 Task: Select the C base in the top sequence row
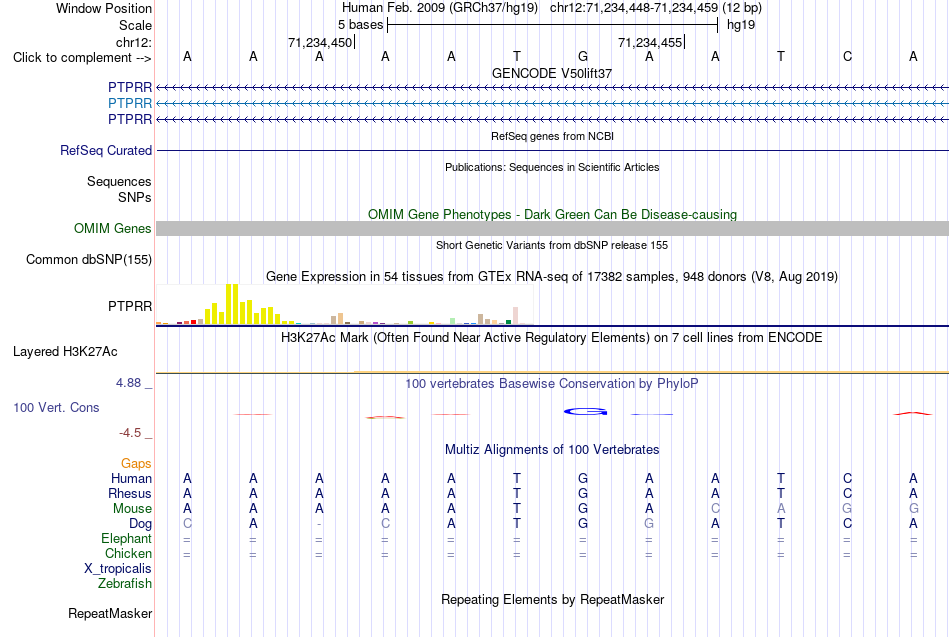click(847, 56)
